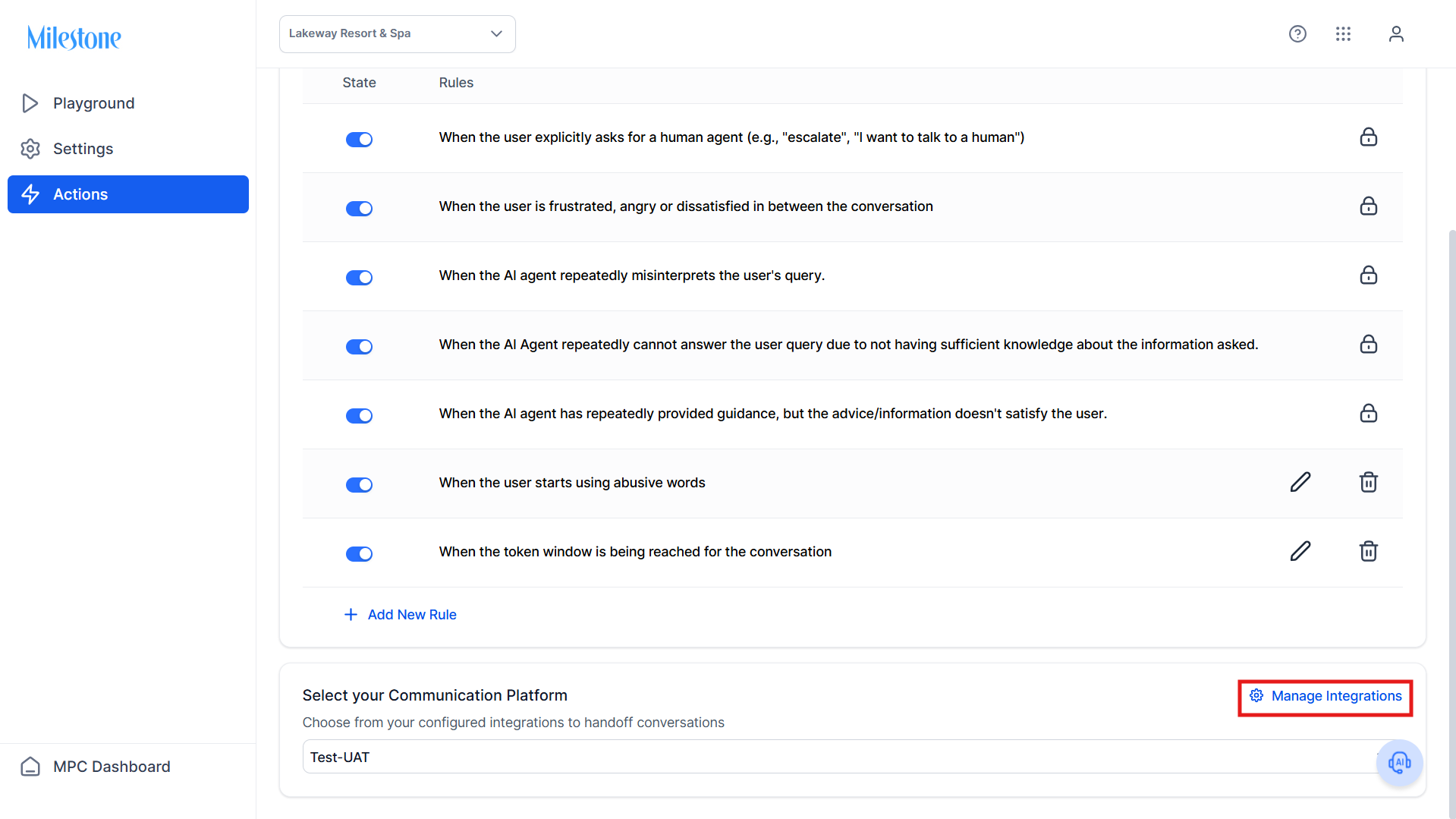Click lock icon for misinterprets query rule
Viewport: 1456px width, 819px height.
(x=1368, y=276)
